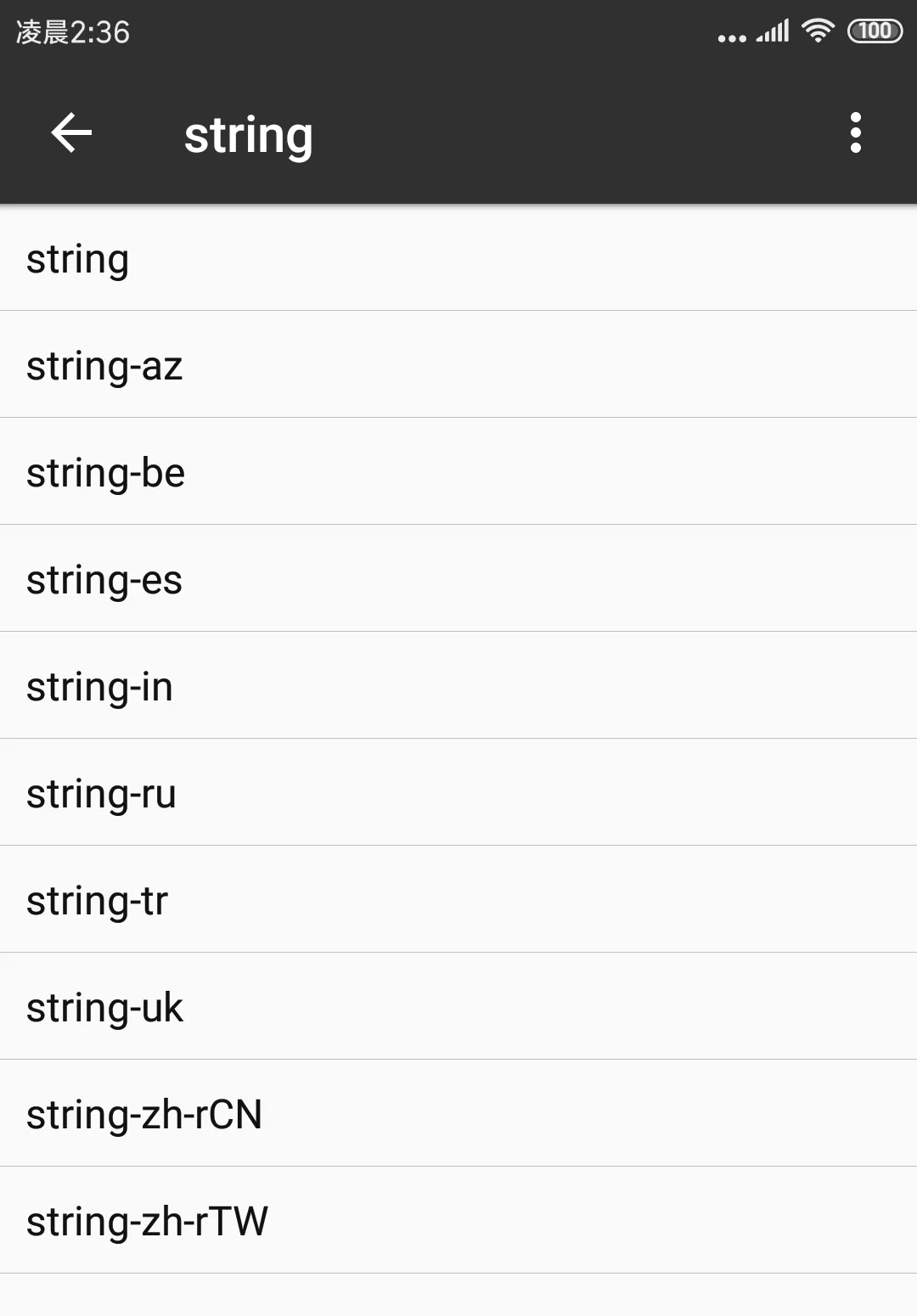Choose the string-es item
Screen dimensions: 917x1316
[x=458, y=579]
